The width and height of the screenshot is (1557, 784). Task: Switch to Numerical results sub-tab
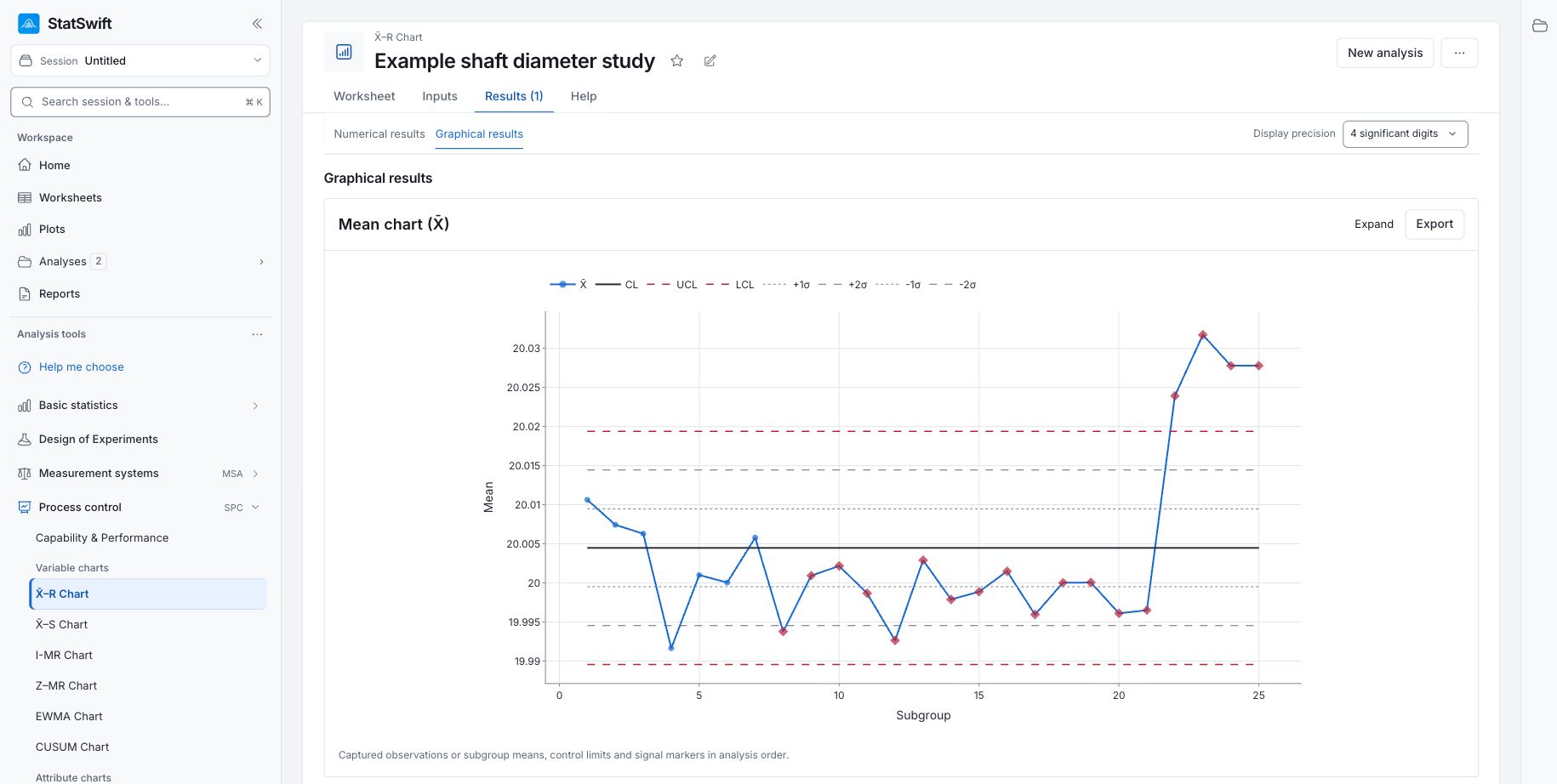click(x=379, y=134)
